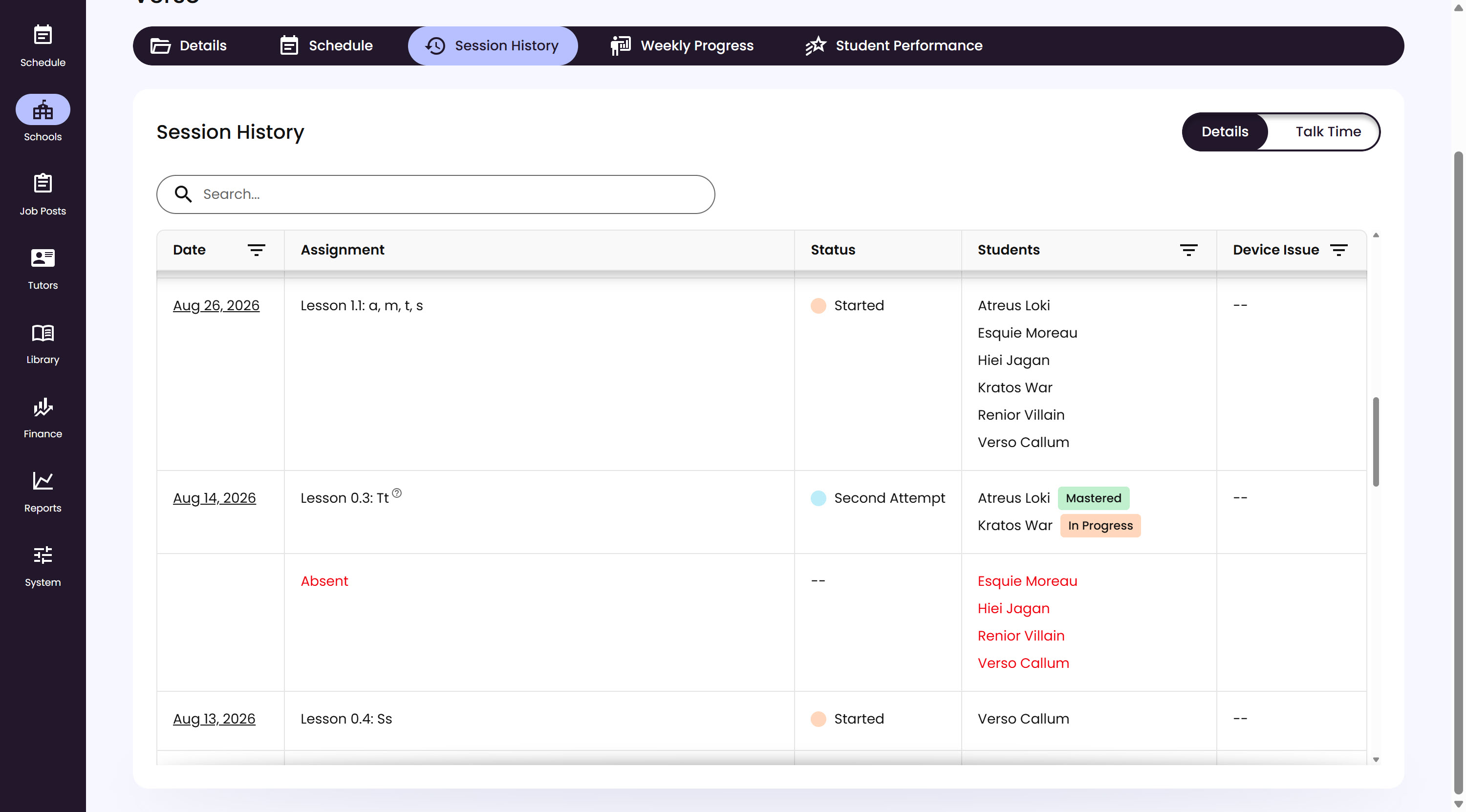Click Lesson 1.1: a, m, t, s
1466x812 pixels.
362,305
